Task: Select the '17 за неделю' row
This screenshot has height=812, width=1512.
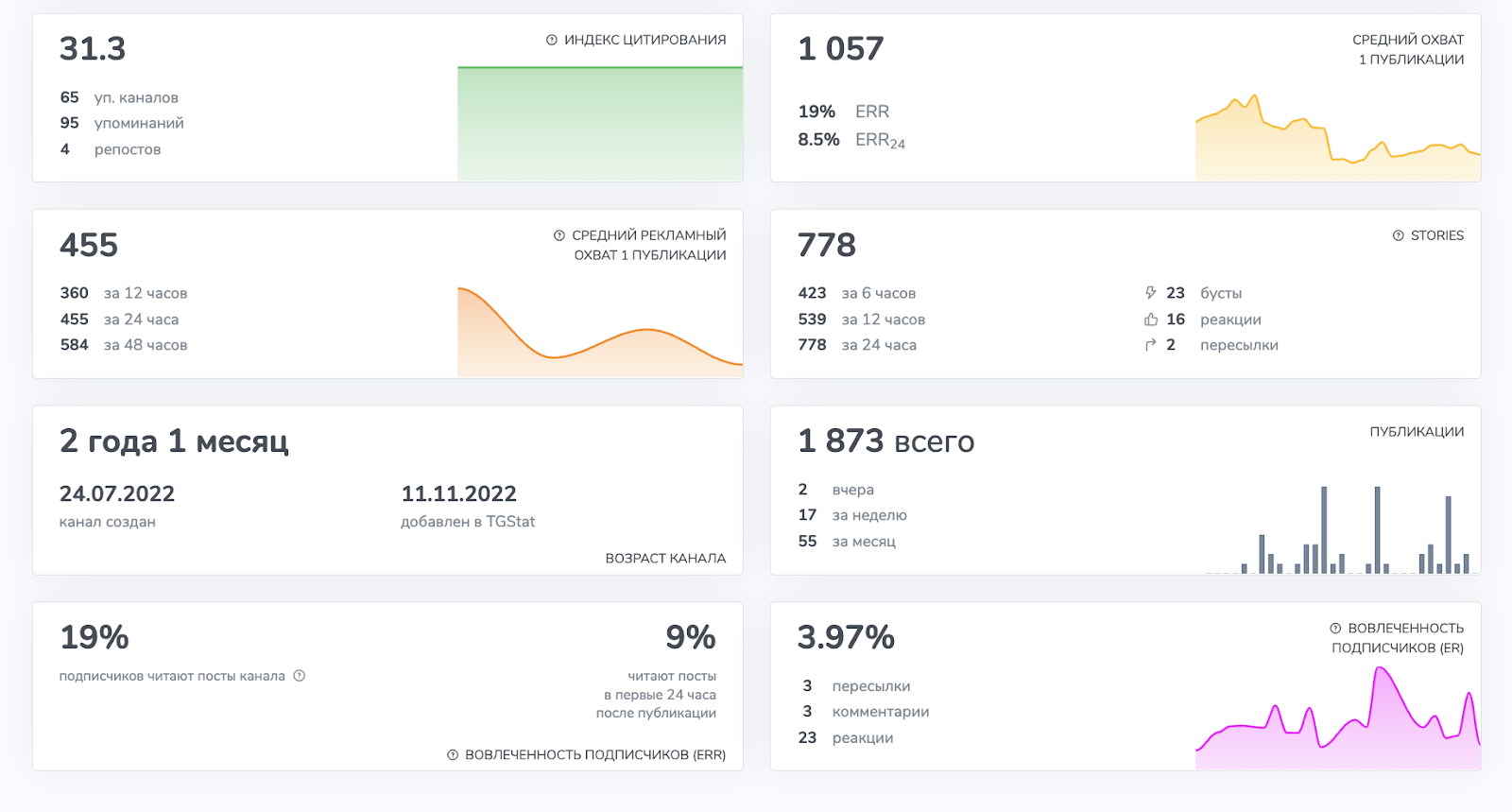Action: tap(852, 515)
